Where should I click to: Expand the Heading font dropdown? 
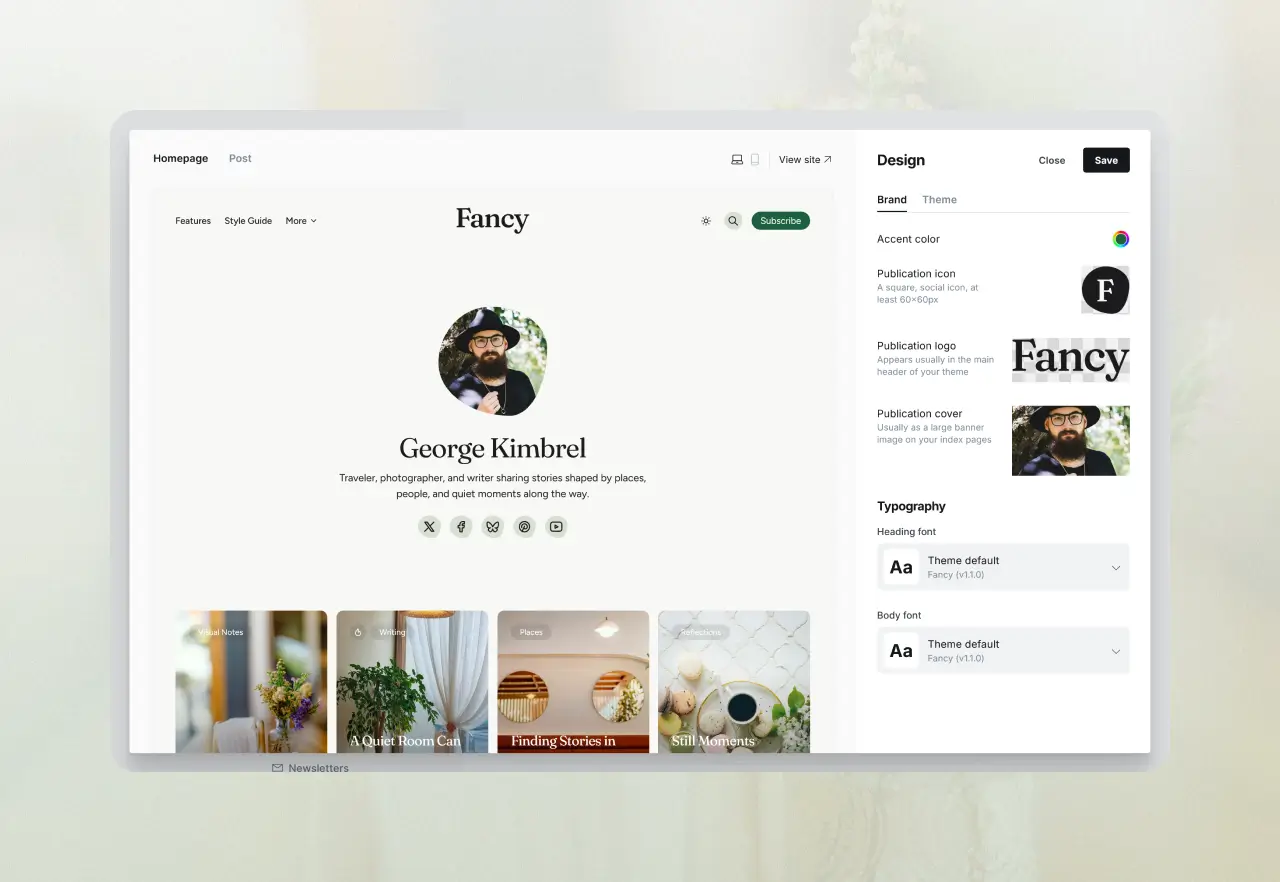[x=1003, y=567]
